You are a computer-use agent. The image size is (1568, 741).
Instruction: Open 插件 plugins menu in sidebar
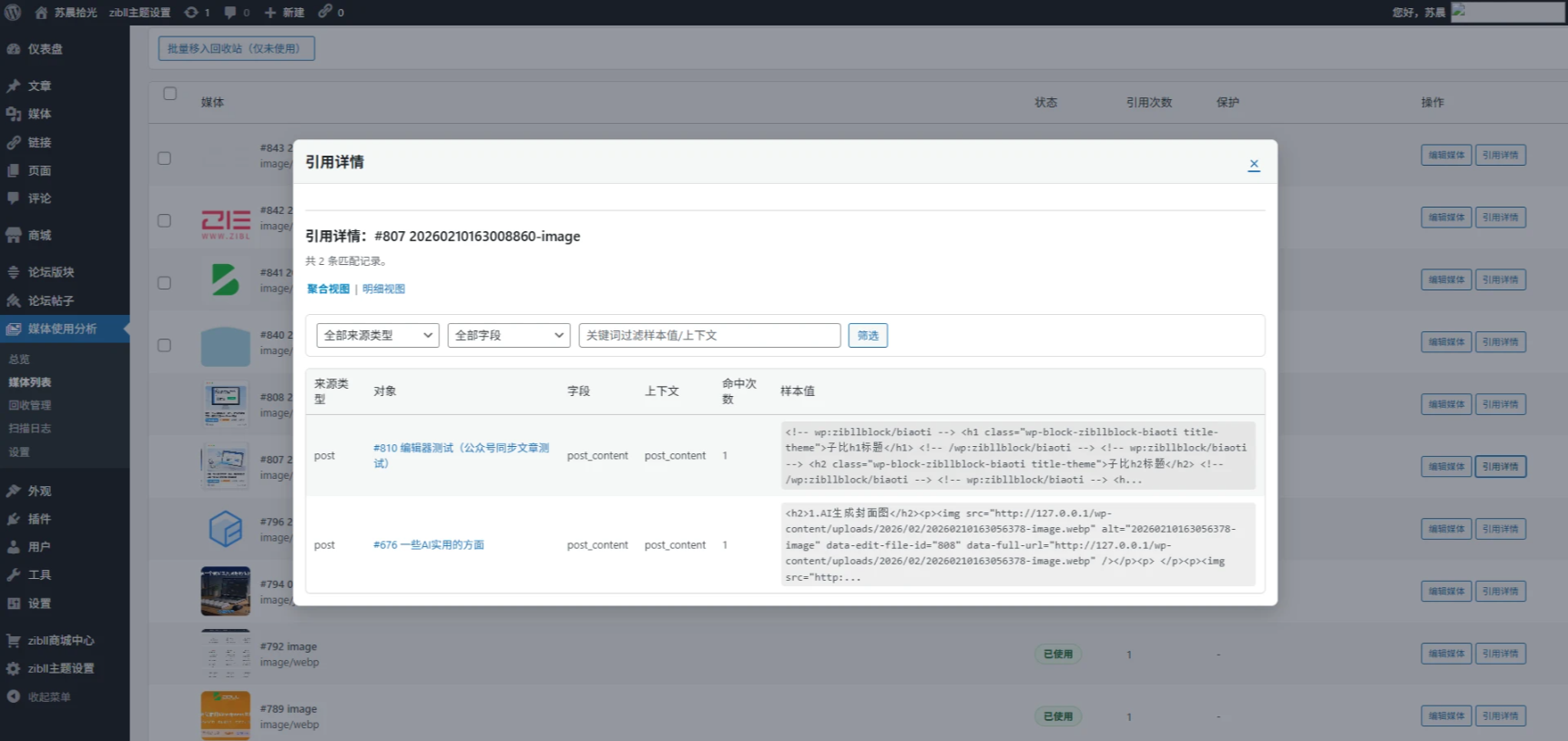pyautogui.click(x=39, y=519)
